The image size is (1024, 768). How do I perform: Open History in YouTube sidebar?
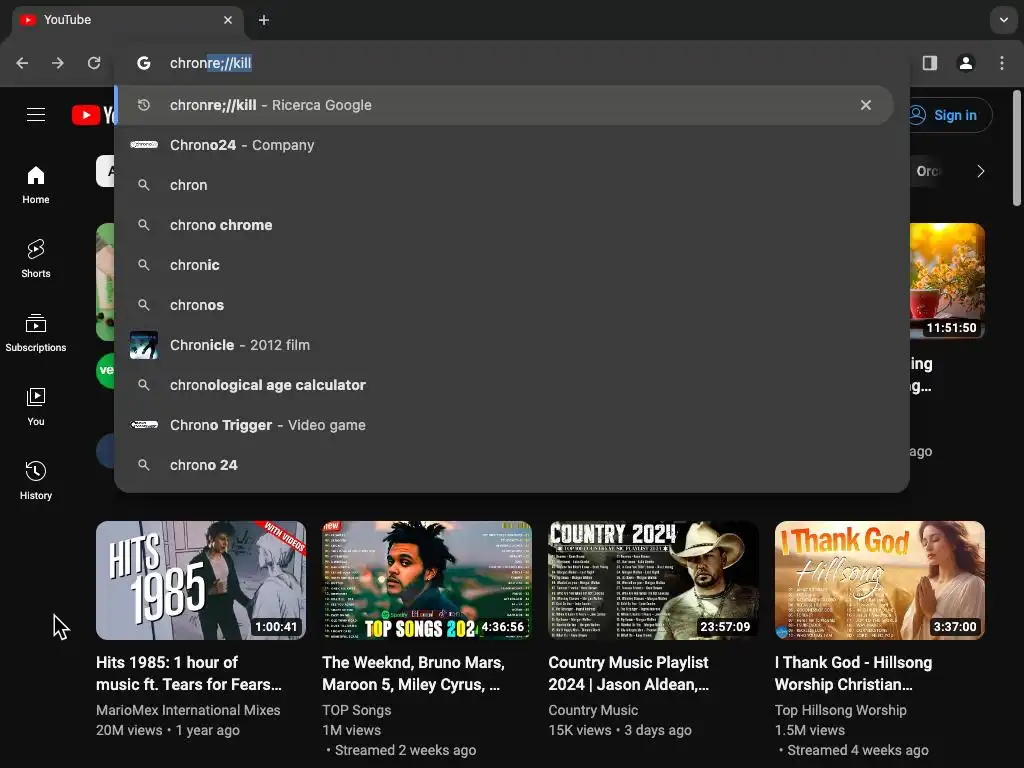[x=36, y=481]
